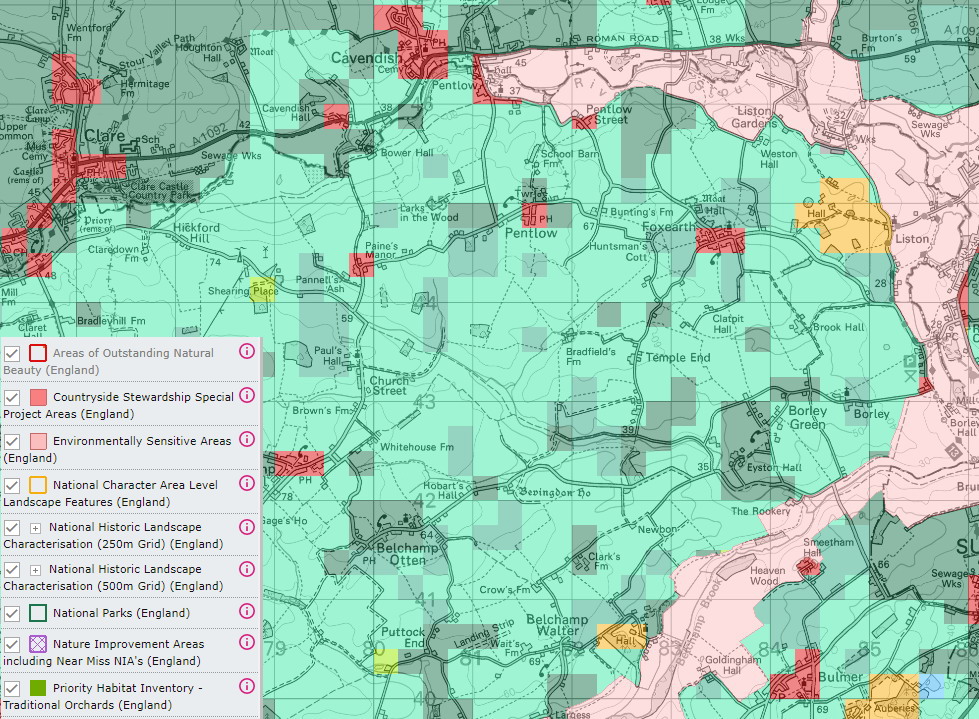Click the 'Hickford Hill' label on map
Screen dimensions: 979x719
[x=197, y=233]
